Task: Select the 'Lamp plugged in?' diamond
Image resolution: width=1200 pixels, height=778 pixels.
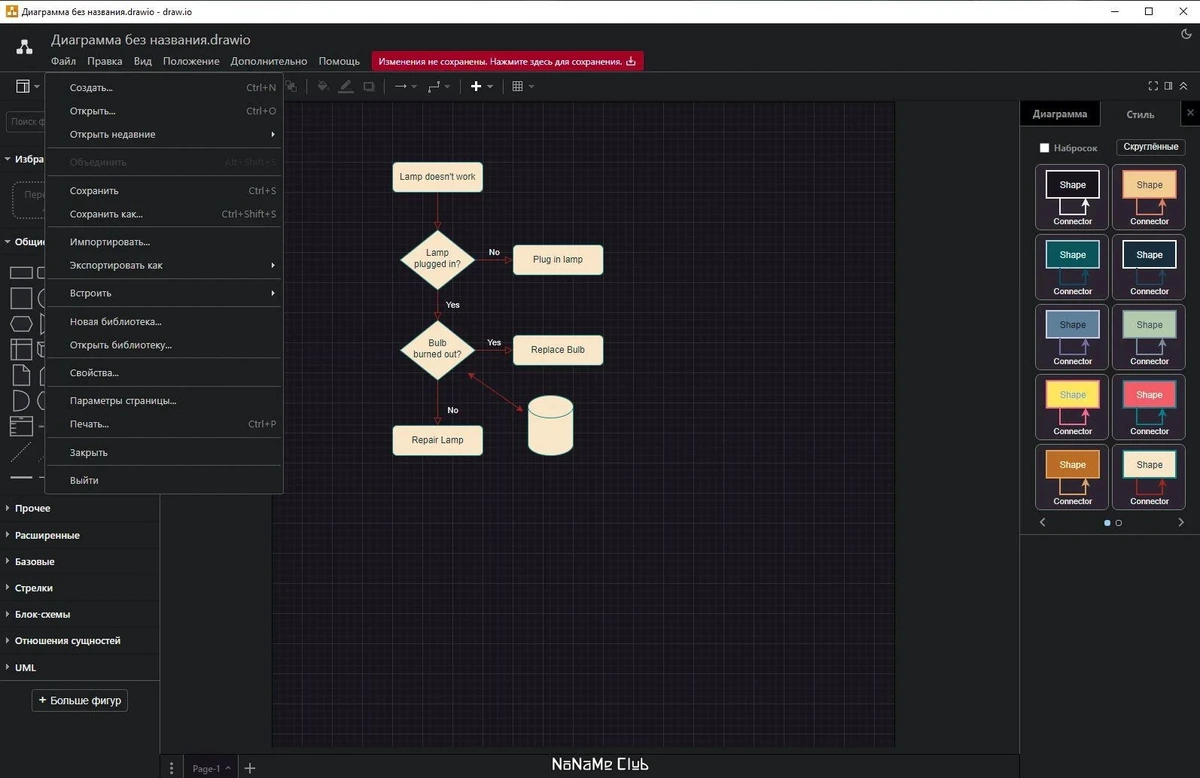Action: pyautogui.click(x=437, y=258)
